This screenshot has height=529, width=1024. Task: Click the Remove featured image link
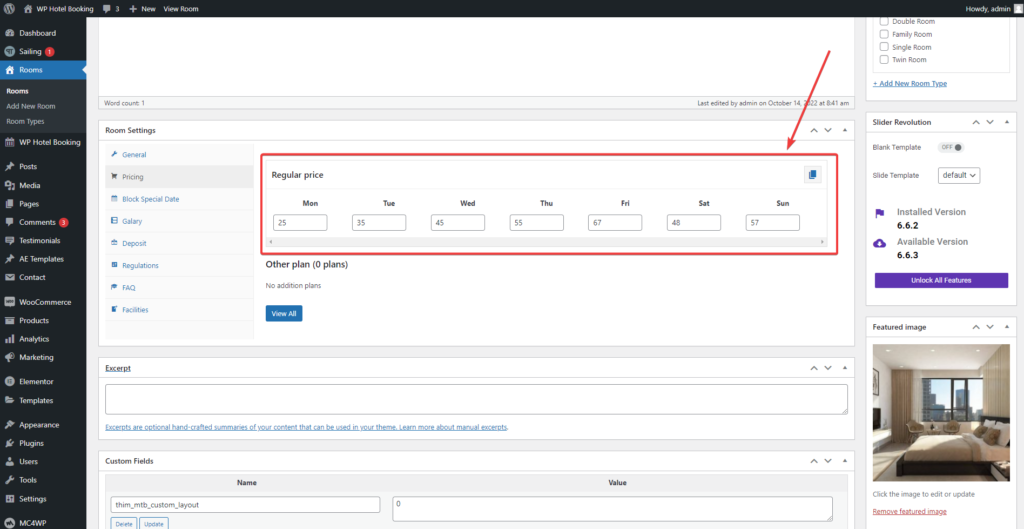909,512
